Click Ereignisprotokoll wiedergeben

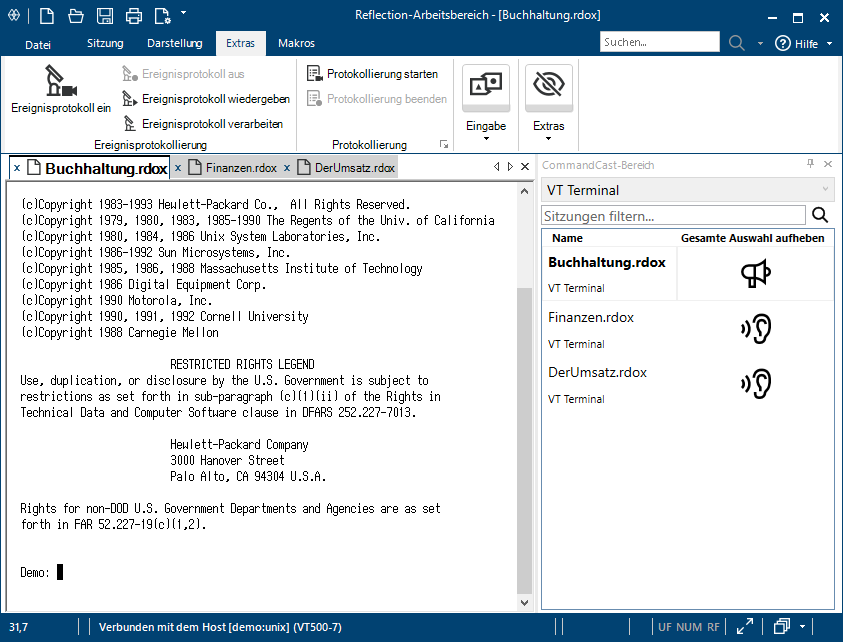pyautogui.click(x=206, y=99)
